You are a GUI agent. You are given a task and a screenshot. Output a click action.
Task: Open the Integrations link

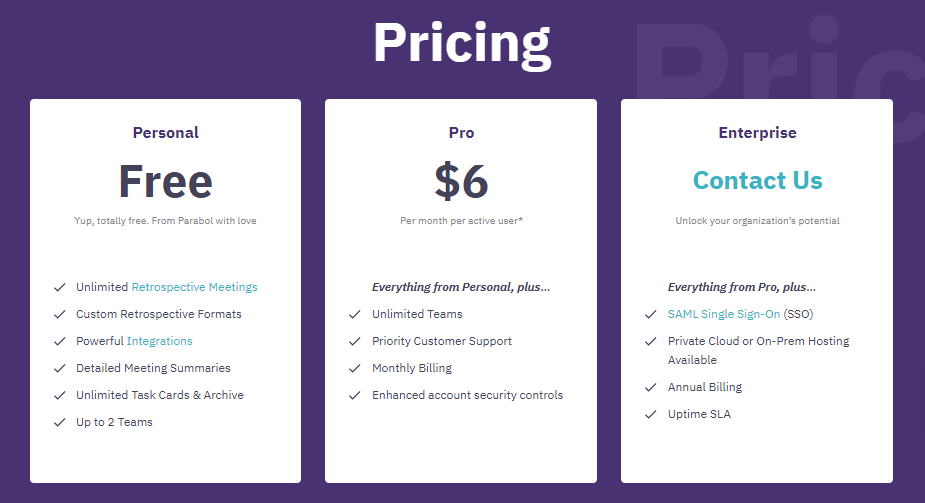point(159,341)
